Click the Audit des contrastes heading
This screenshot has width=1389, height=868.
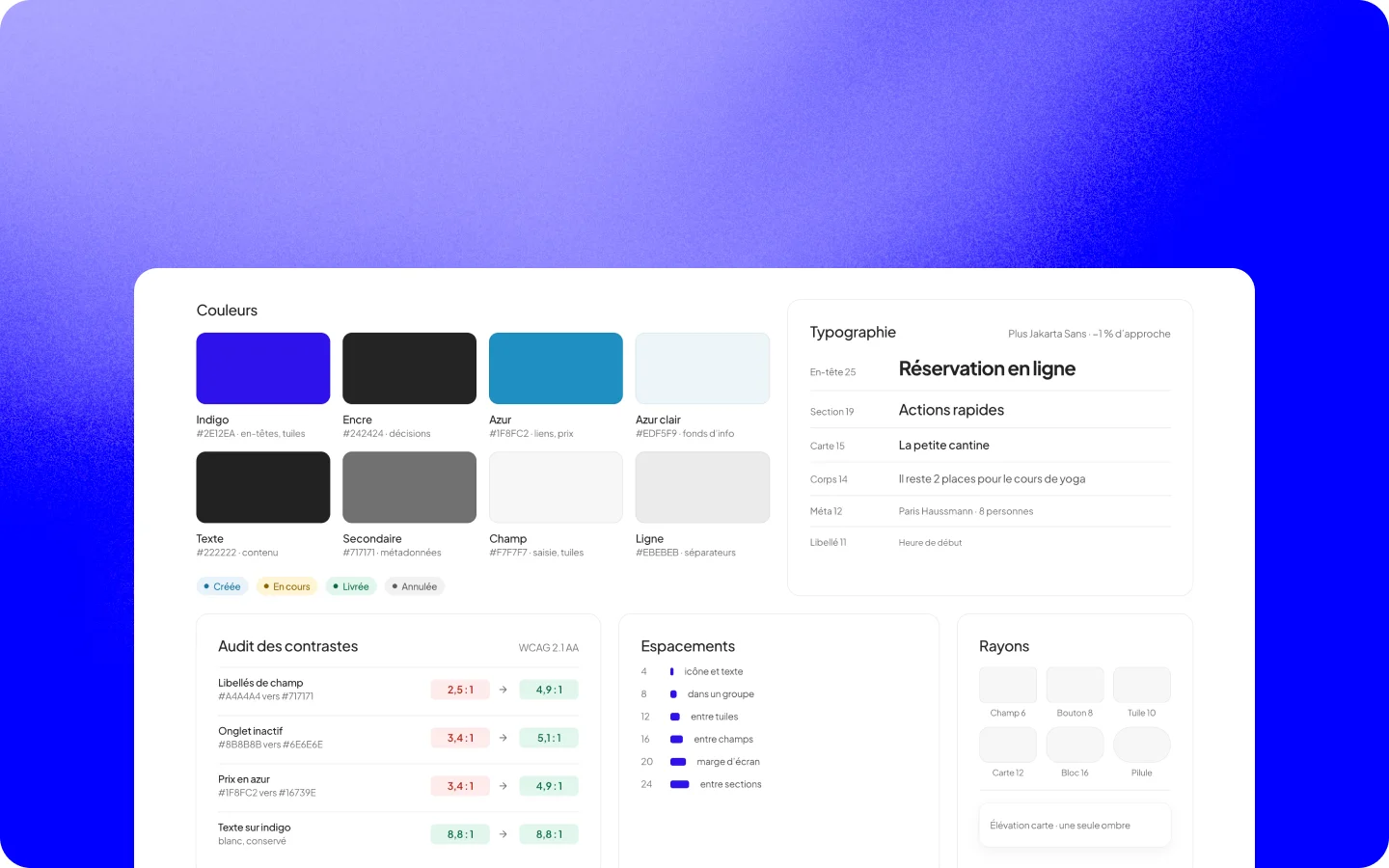287,646
